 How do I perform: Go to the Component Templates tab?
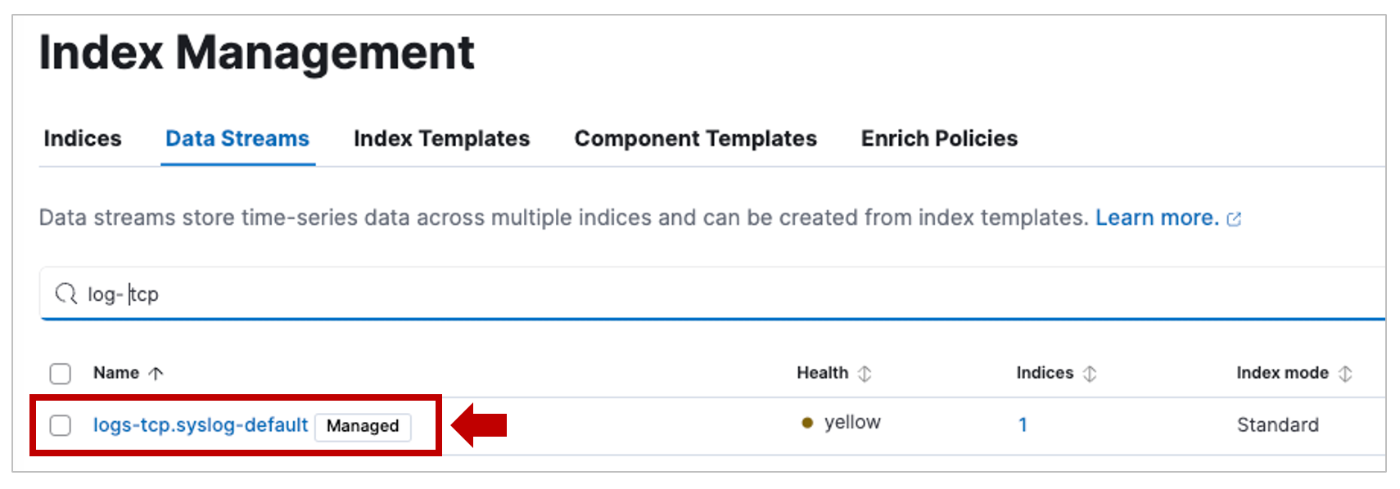tap(695, 139)
